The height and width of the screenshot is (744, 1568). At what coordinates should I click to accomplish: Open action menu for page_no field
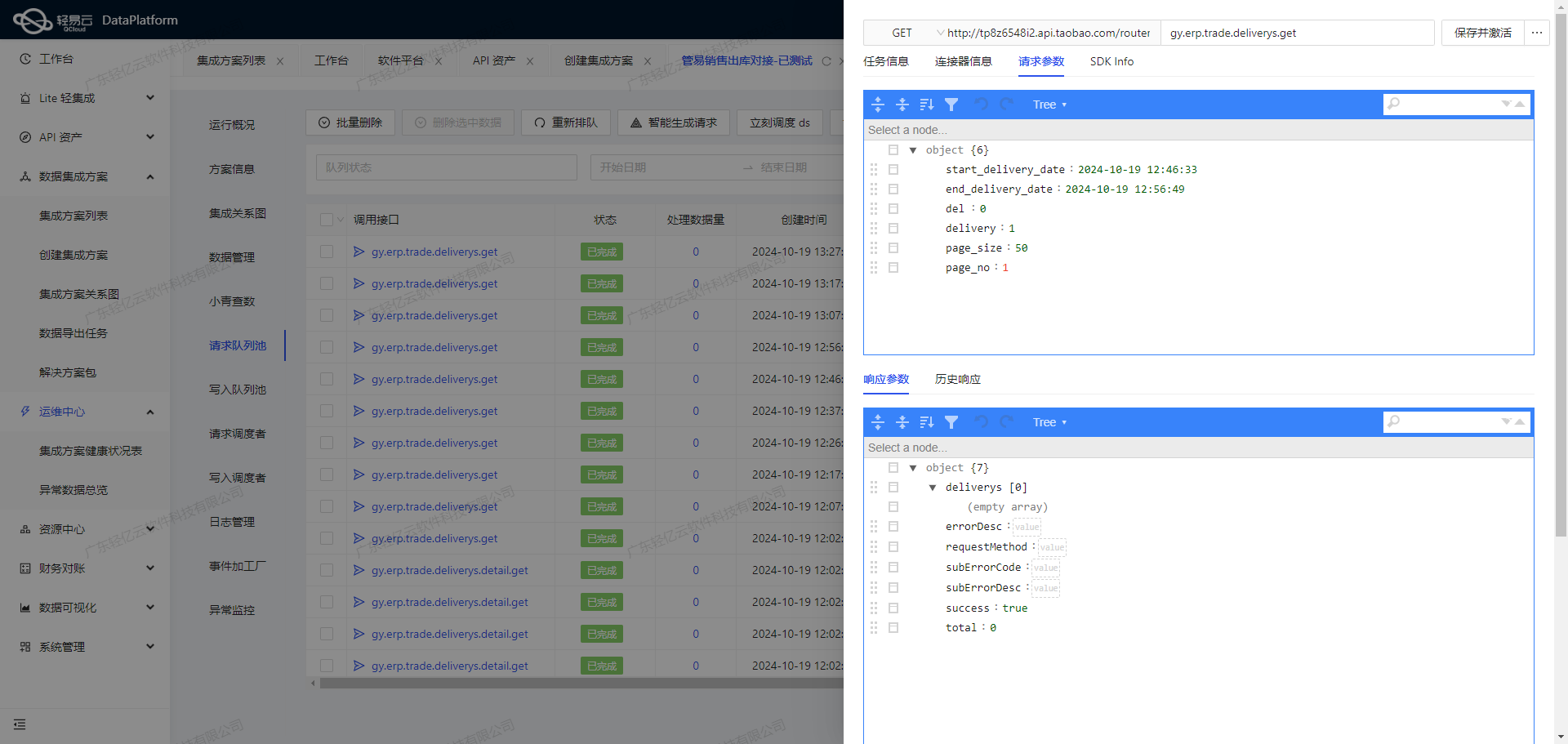(893, 268)
